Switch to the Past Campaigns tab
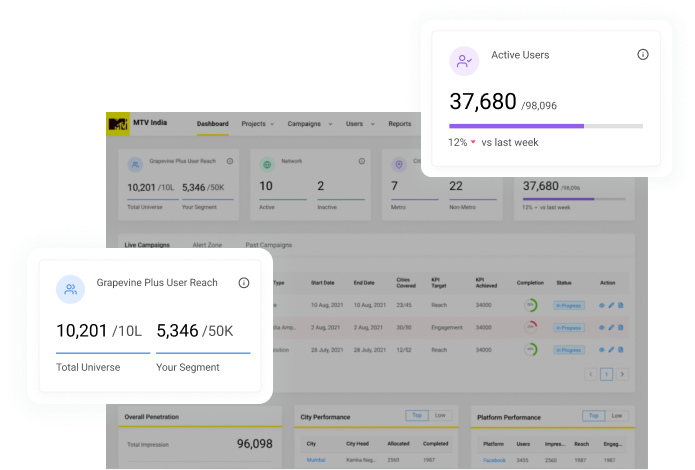This screenshot has height=470, width=695. 269,245
